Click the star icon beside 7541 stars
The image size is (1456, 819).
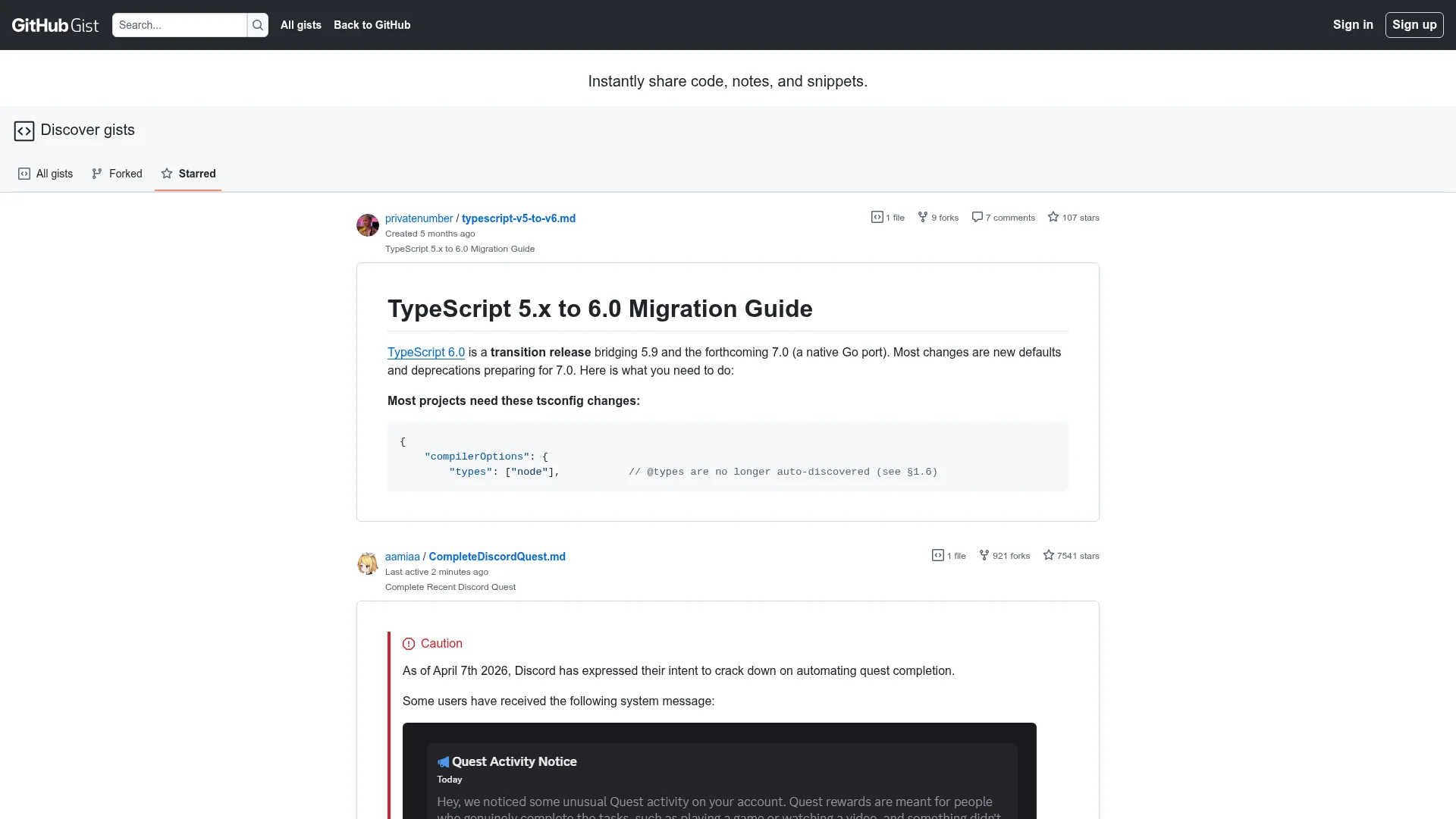point(1049,555)
